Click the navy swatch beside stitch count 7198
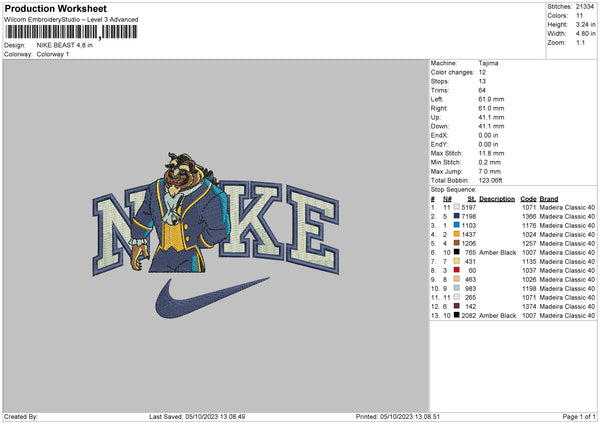 [457, 216]
